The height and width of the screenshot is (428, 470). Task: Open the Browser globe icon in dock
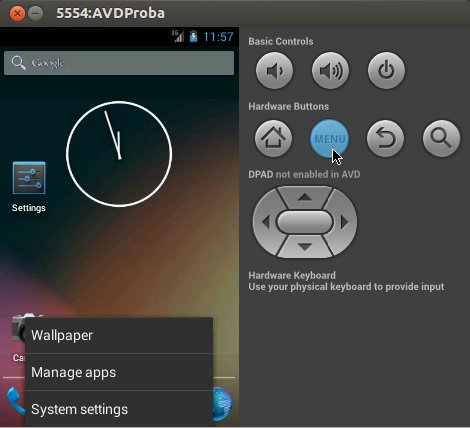click(x=223, y=403)
